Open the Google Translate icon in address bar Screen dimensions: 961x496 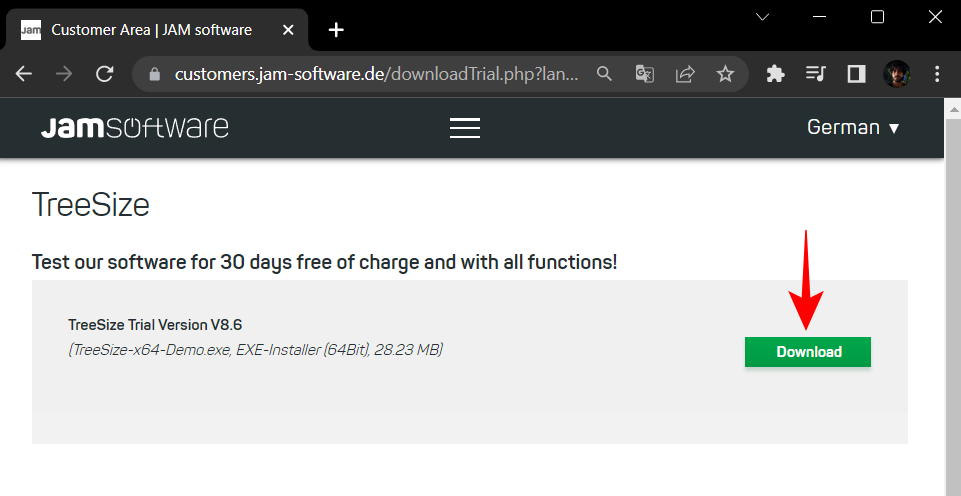tap(645, 74)
